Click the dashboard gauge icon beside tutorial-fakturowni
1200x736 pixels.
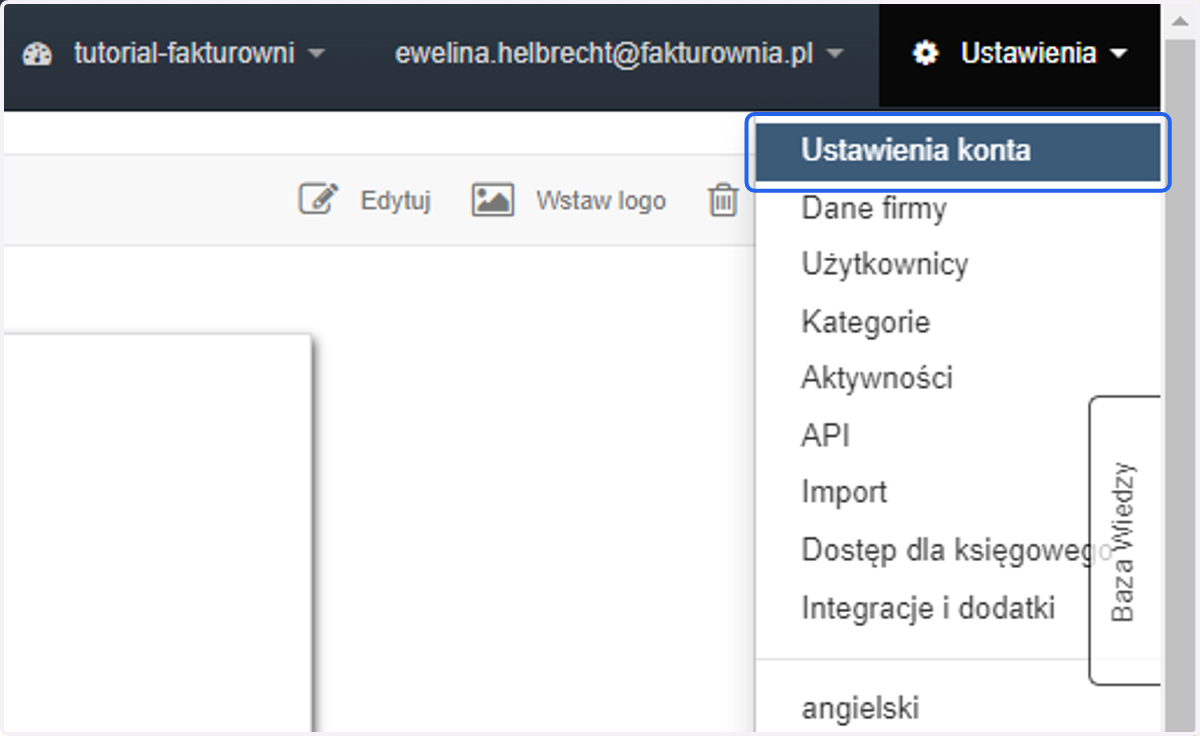(x=37, y=54)
